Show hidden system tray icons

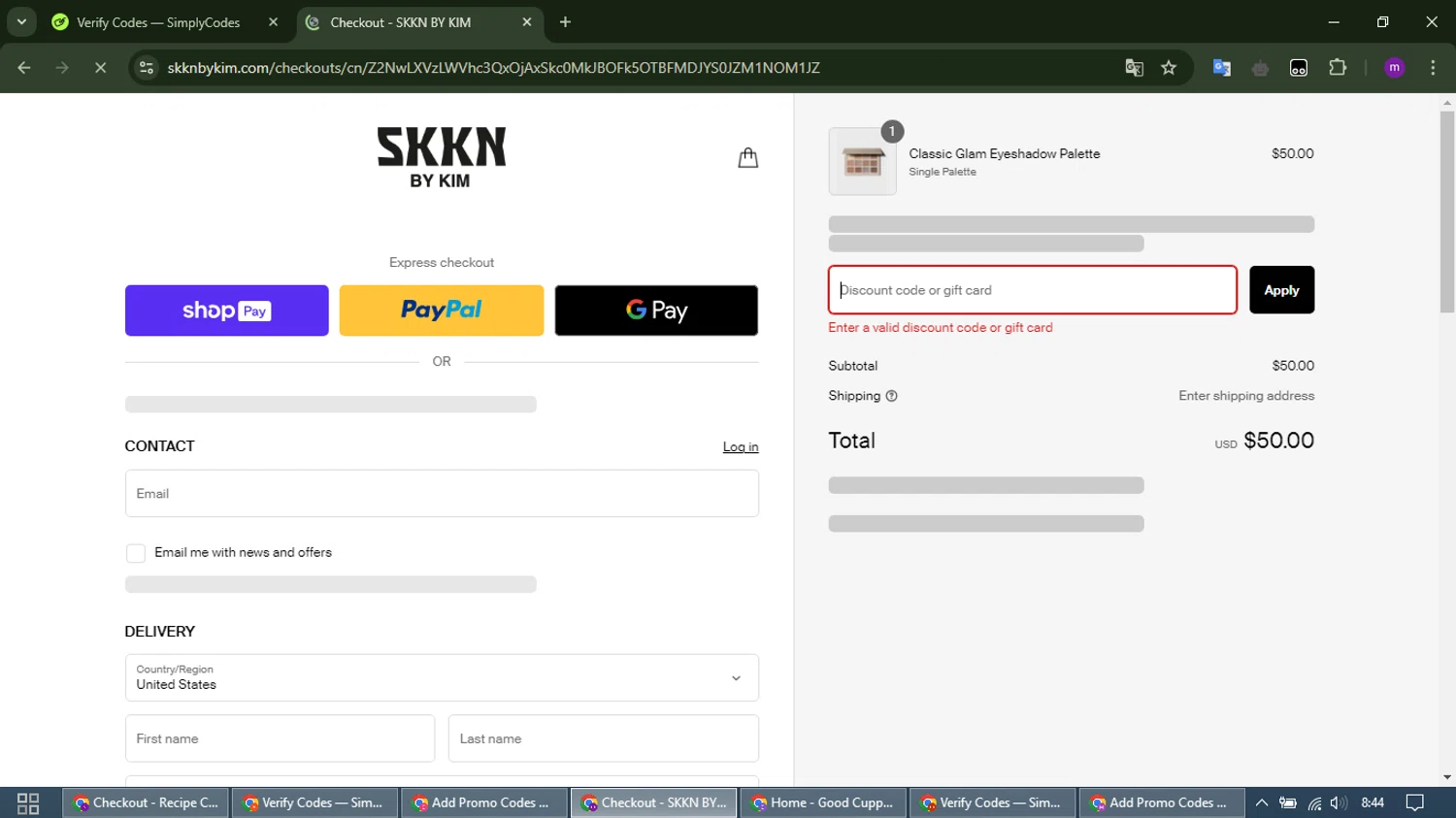point(1261,802)
